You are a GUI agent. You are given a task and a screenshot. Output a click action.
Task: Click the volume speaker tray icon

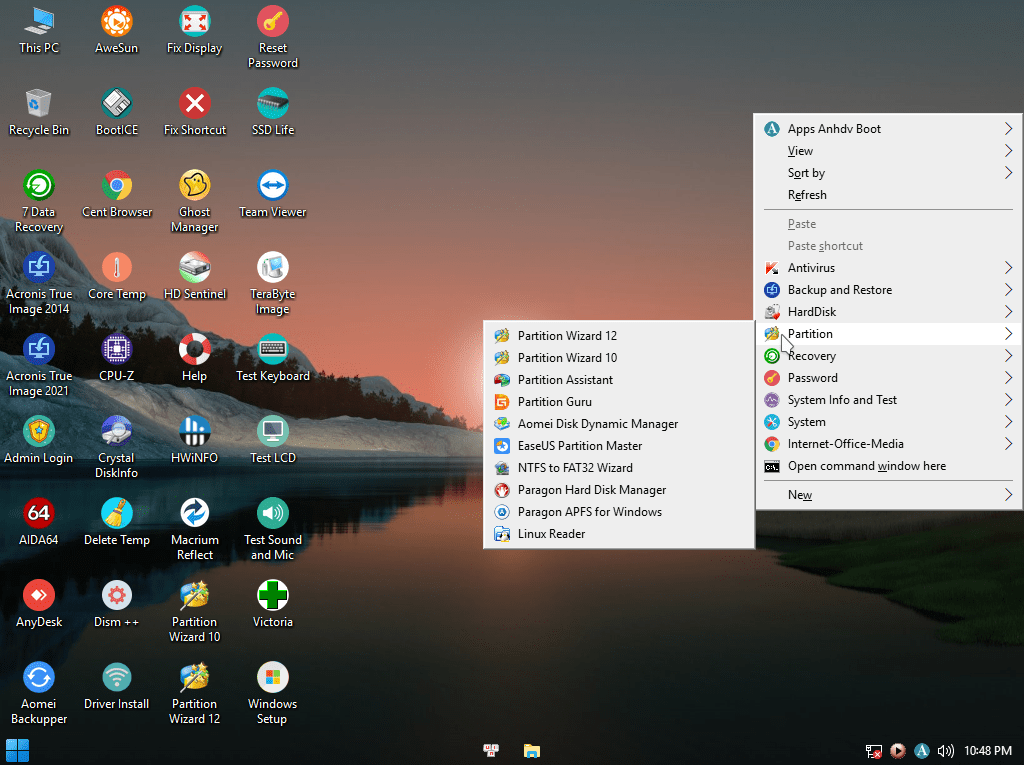point(945,751)
